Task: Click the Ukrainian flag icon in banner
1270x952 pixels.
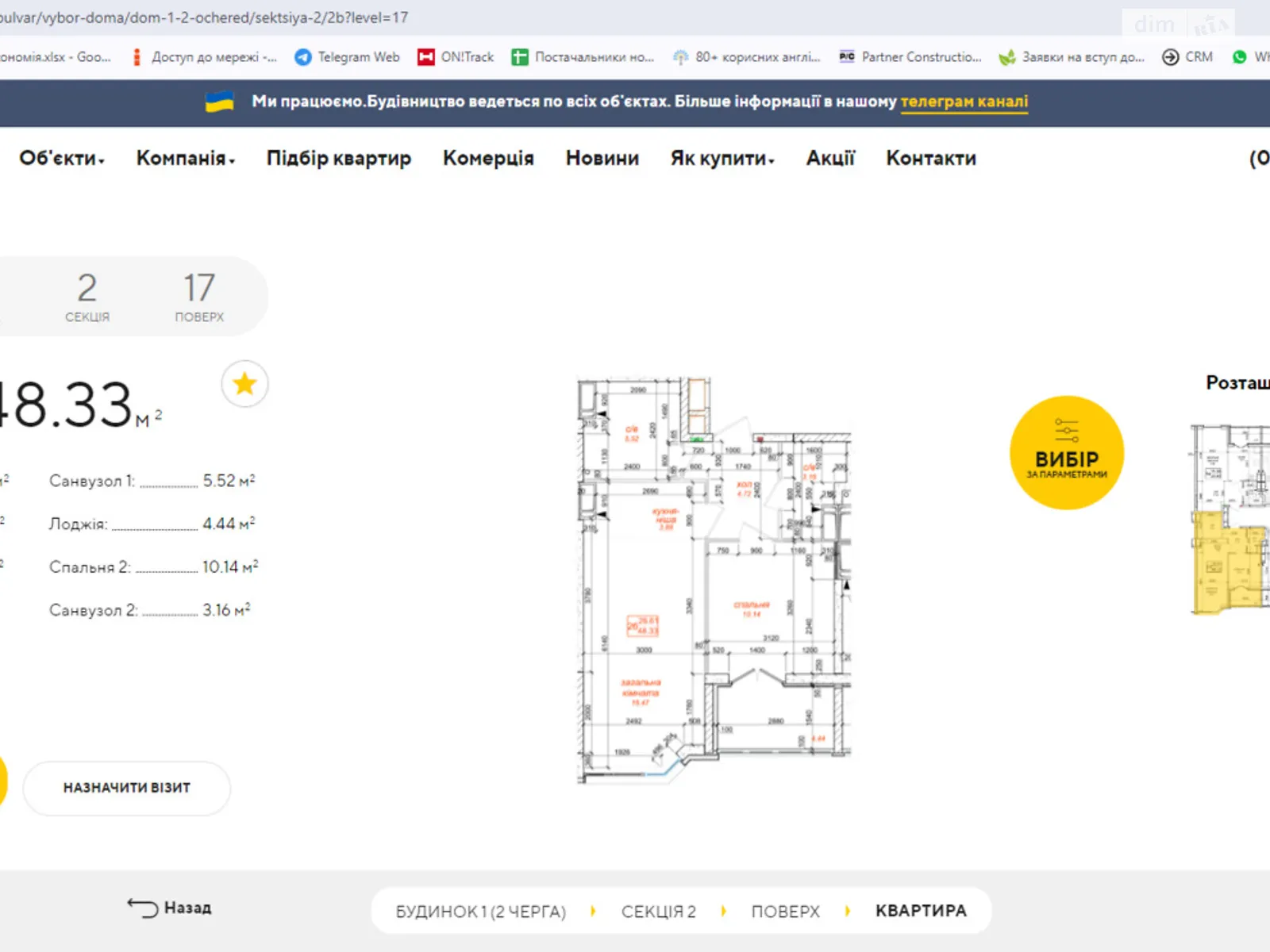Action: (220, 102)
